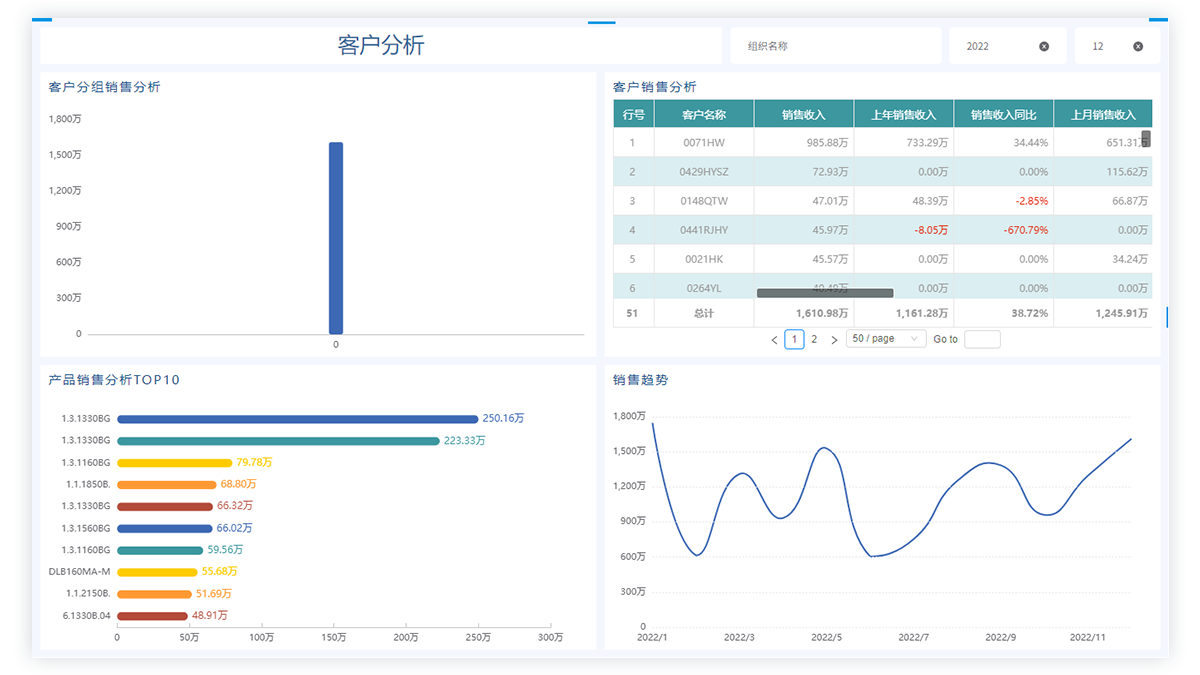
Task: Clear the month 12 filter
Action: [1138, 47]
